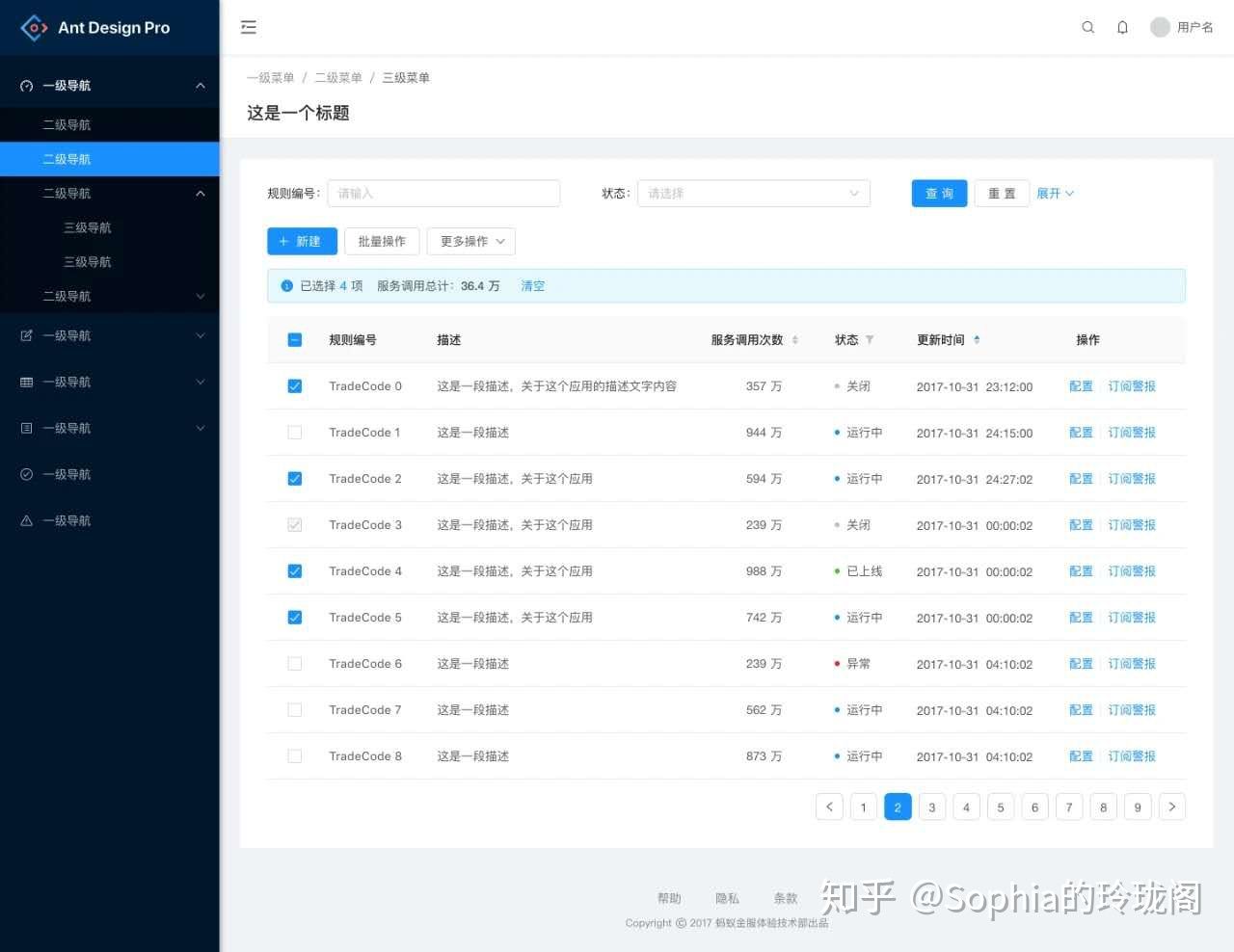
Task: Open the 状态 请选择 dropdown
Action: pyautogui.click(x=754, y=193)
